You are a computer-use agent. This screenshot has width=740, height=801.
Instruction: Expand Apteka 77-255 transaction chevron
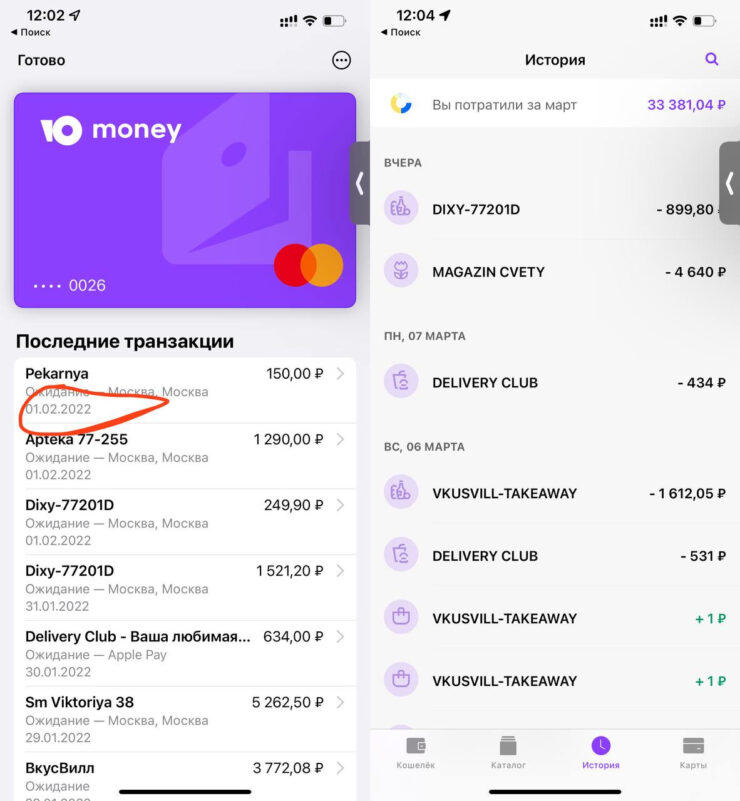click(x=340, y=439)
